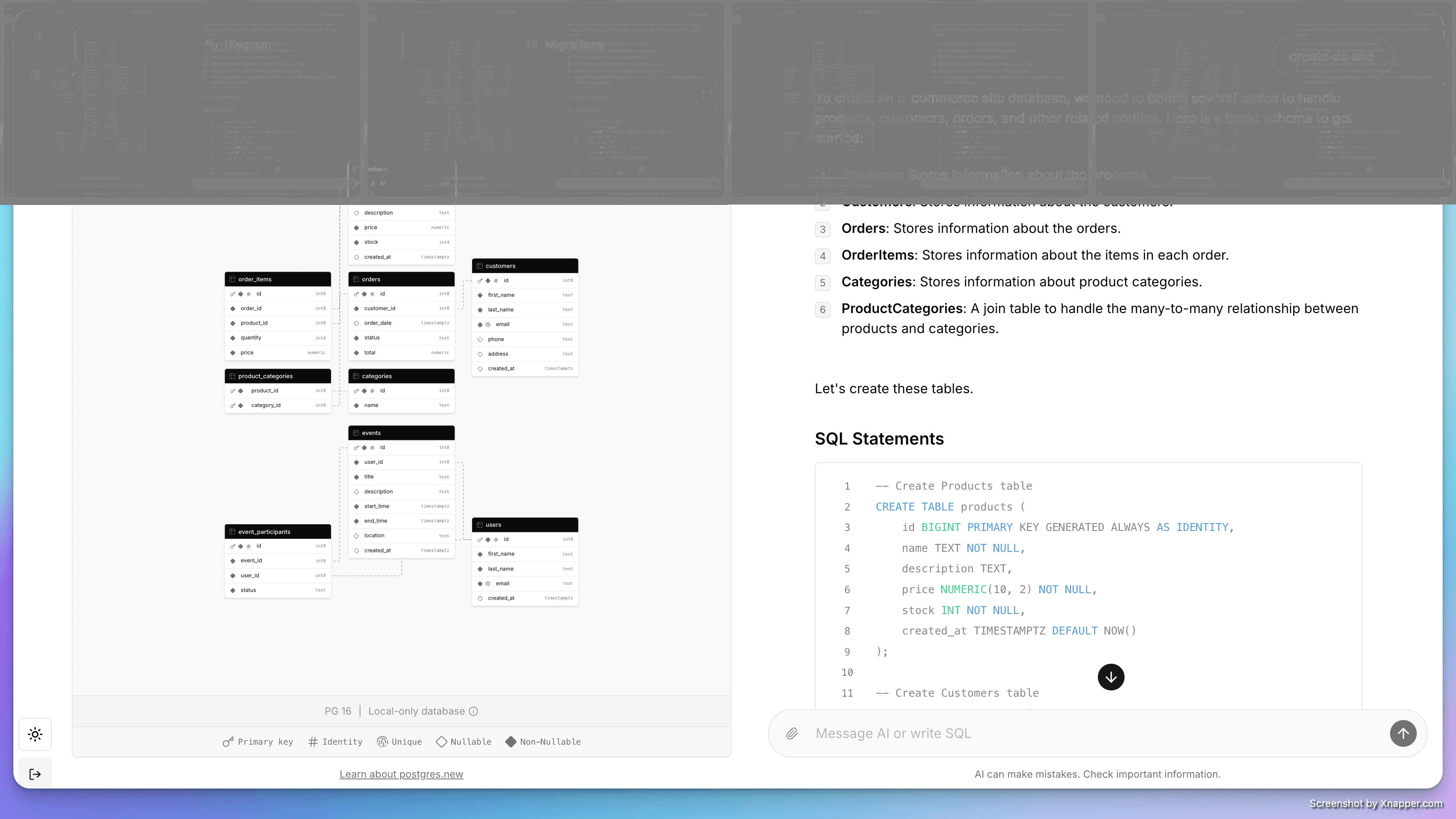Click the email column in customers table
This screenshot has height=819, width=1456.
[x=503, y=324]
